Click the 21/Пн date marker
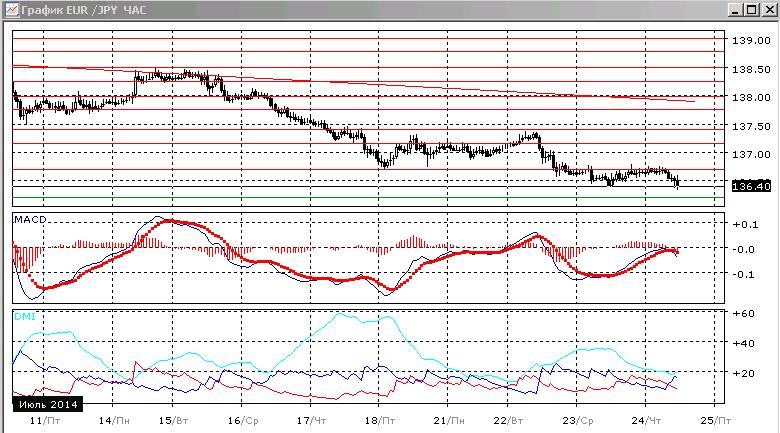 coord(449,421)
